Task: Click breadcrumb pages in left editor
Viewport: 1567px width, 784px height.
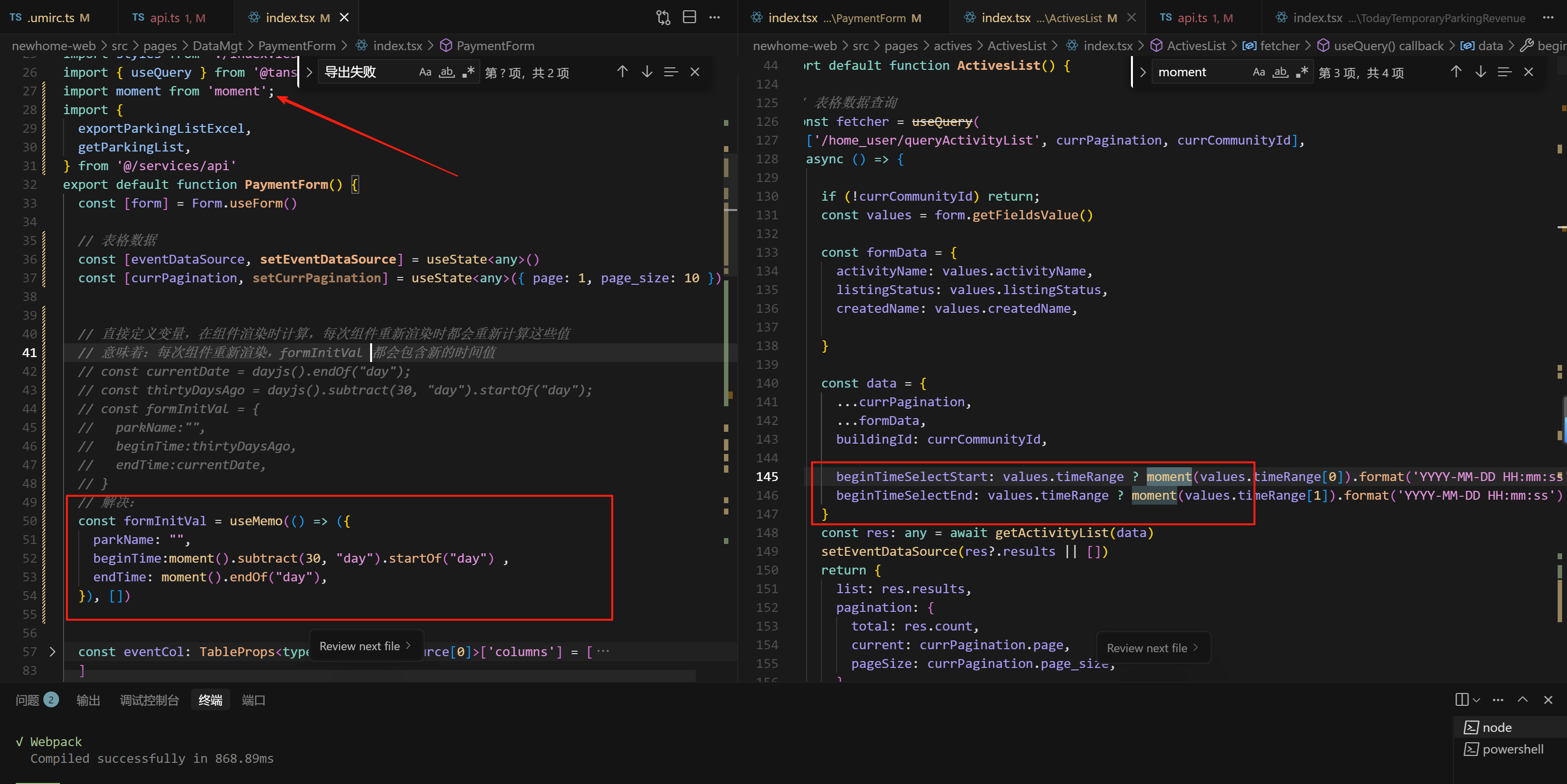Action: coord(160,46)
